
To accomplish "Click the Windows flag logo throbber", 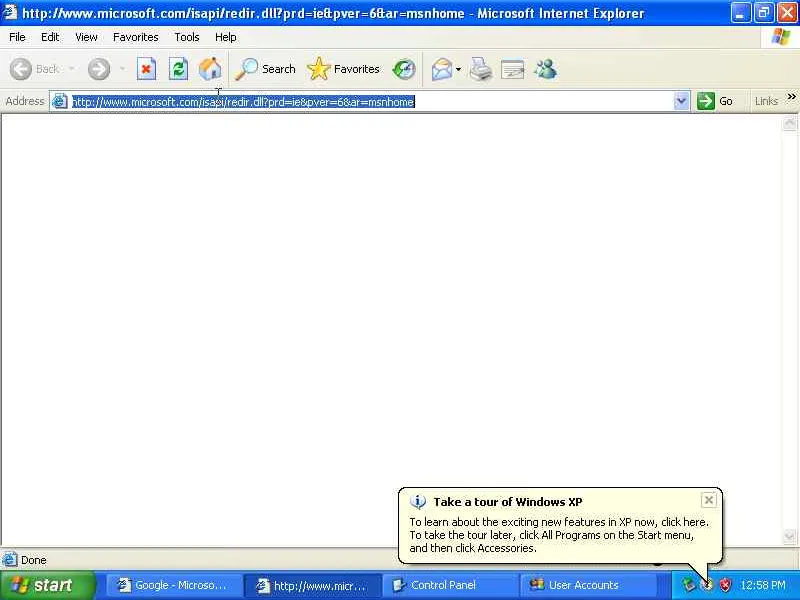I will pyautogui.click(x=781, y=37).
